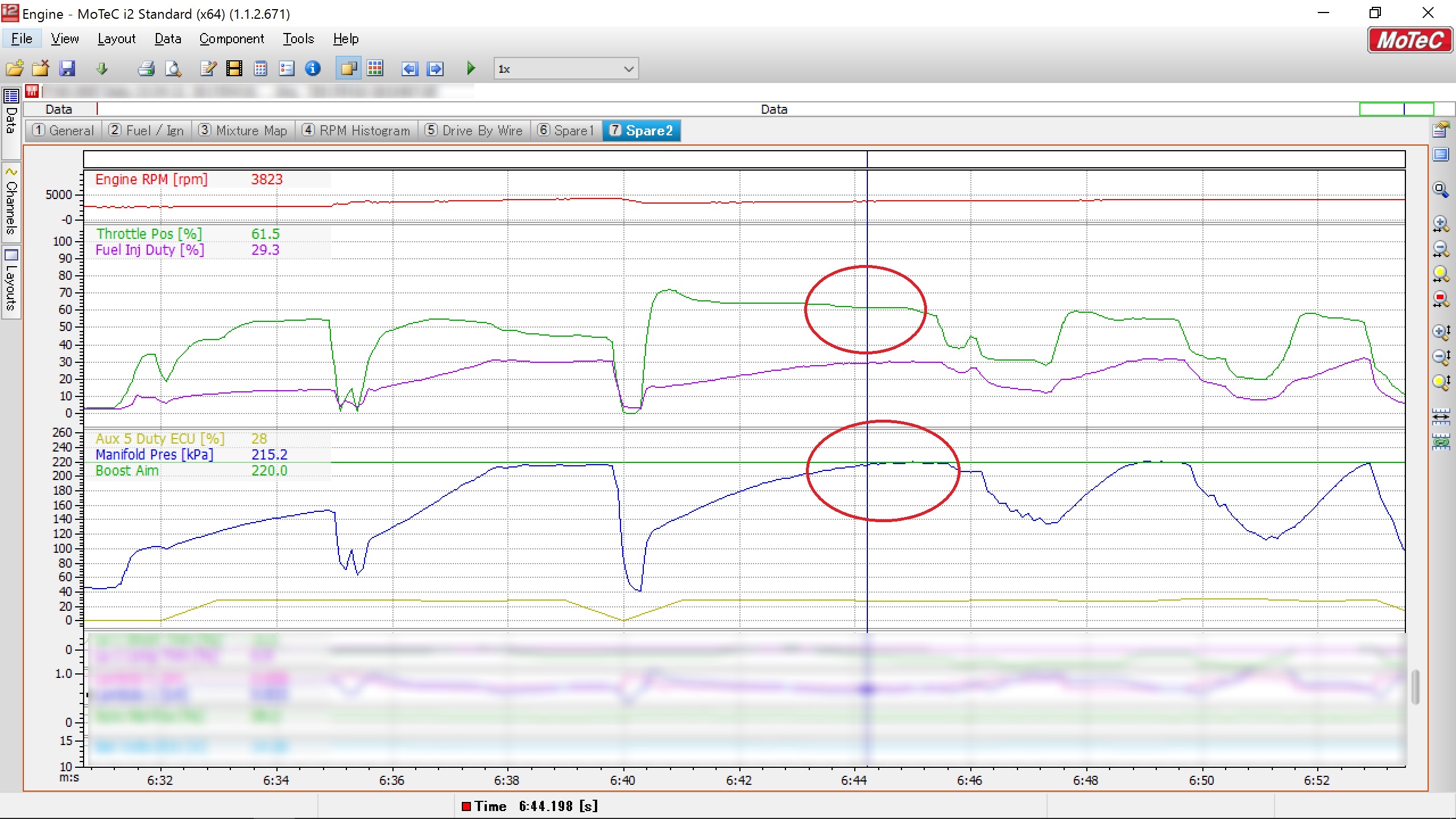
Task: Open the 1x playback speed dropdown
Action: click(x=628, y=69)
